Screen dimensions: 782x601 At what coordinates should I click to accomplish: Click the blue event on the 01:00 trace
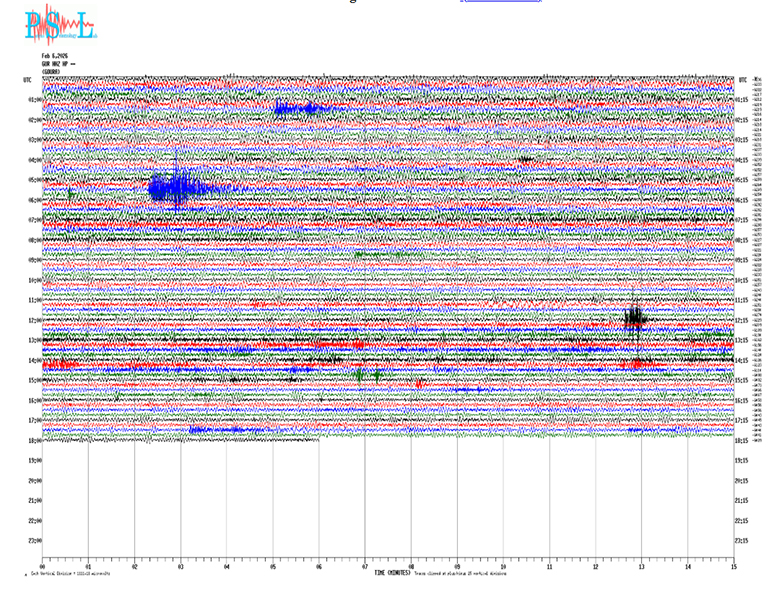[296, 108]
